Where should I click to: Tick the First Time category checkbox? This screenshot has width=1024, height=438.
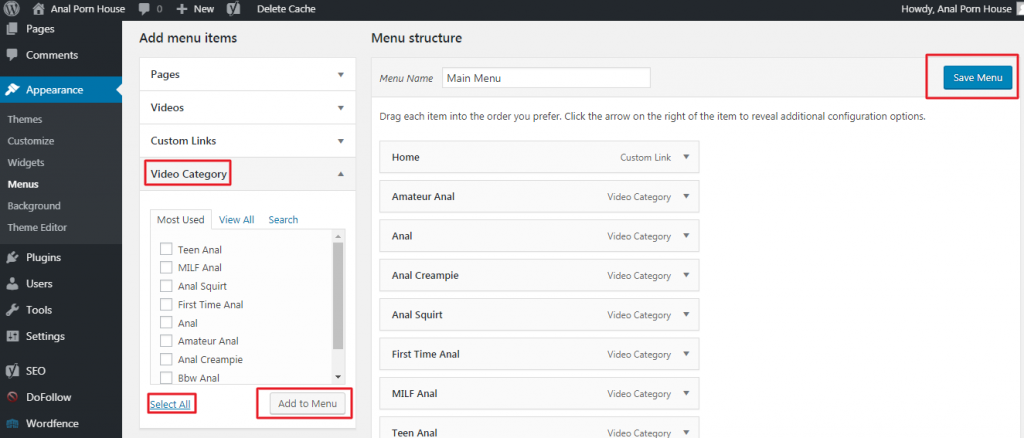(x=166, y=305)
